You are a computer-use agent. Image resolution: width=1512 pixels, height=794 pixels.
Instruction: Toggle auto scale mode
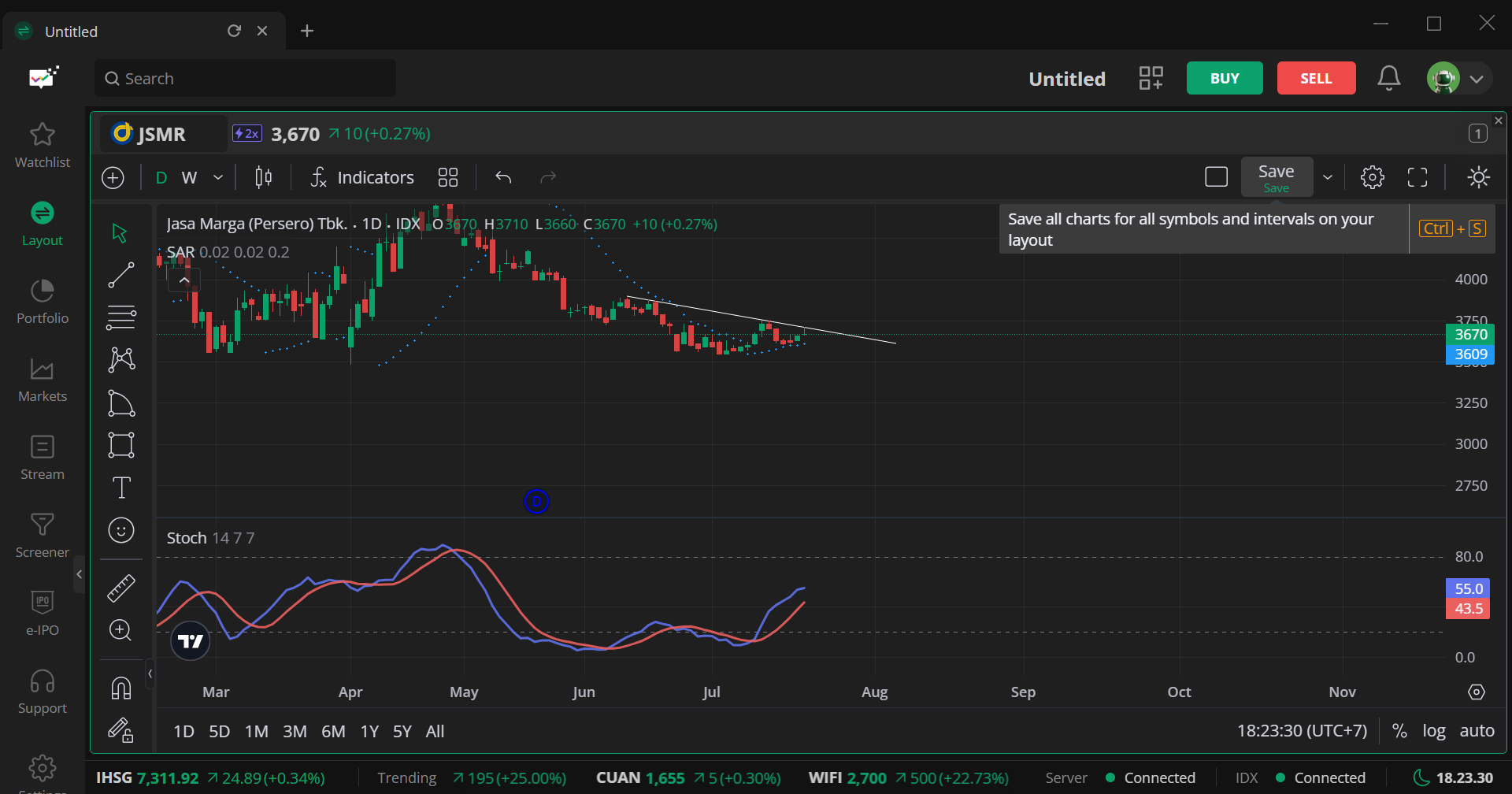pos(1477,731)
